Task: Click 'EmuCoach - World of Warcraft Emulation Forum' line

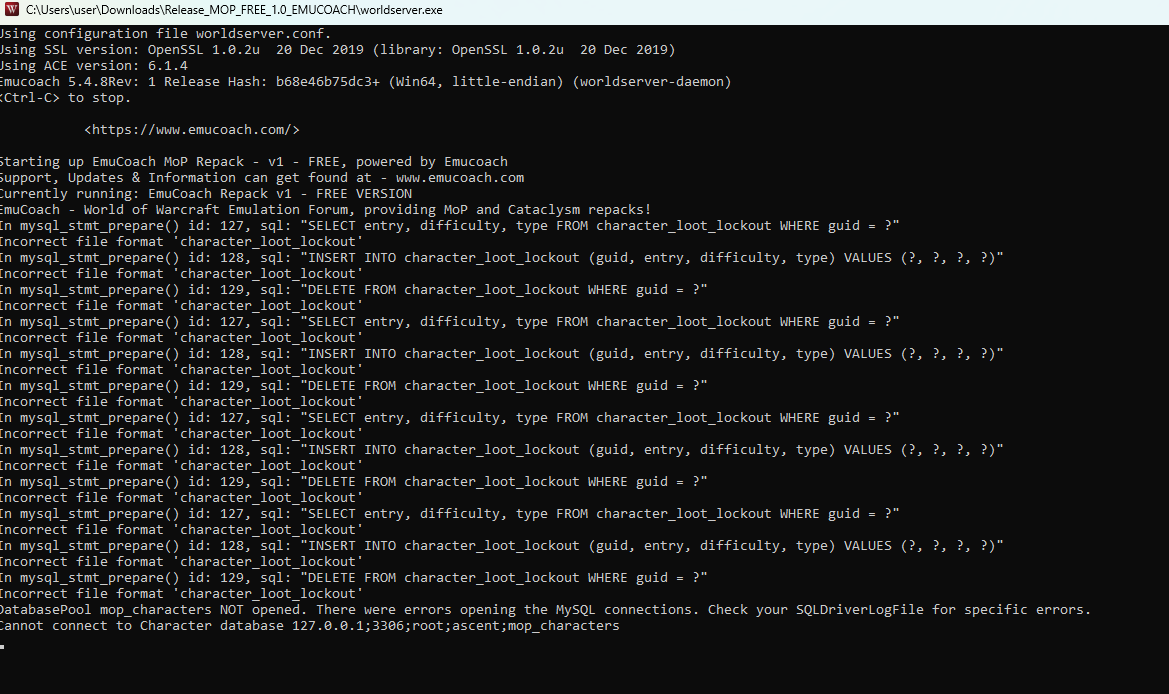Action: coord(325,209)
